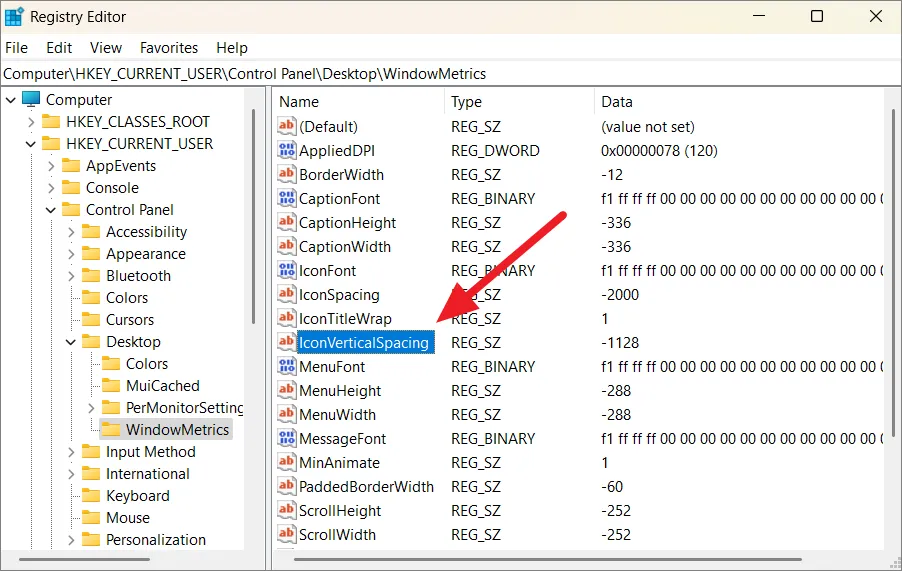The width and height of the screenshot is (902, 571).
Task: Open the Edit menu
Action: [59, 48]
